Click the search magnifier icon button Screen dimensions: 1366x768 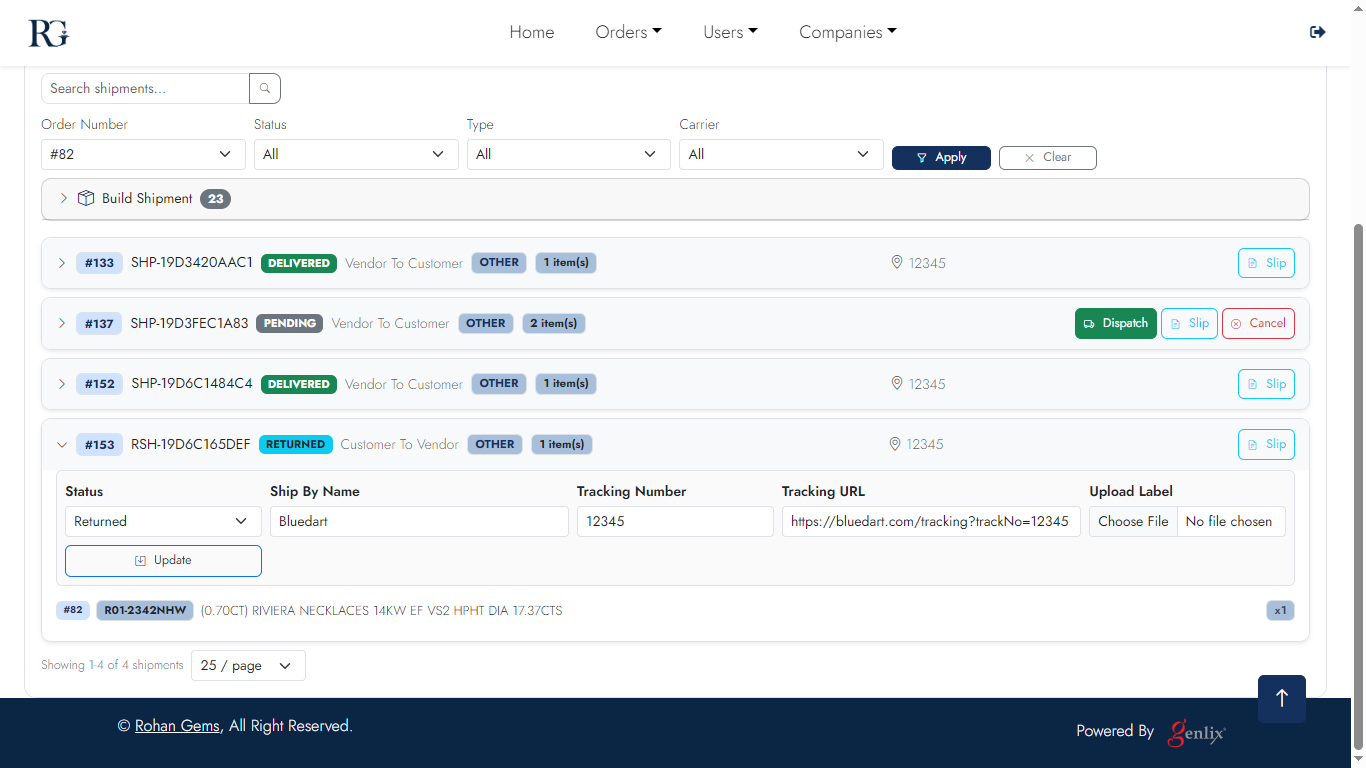265,88
